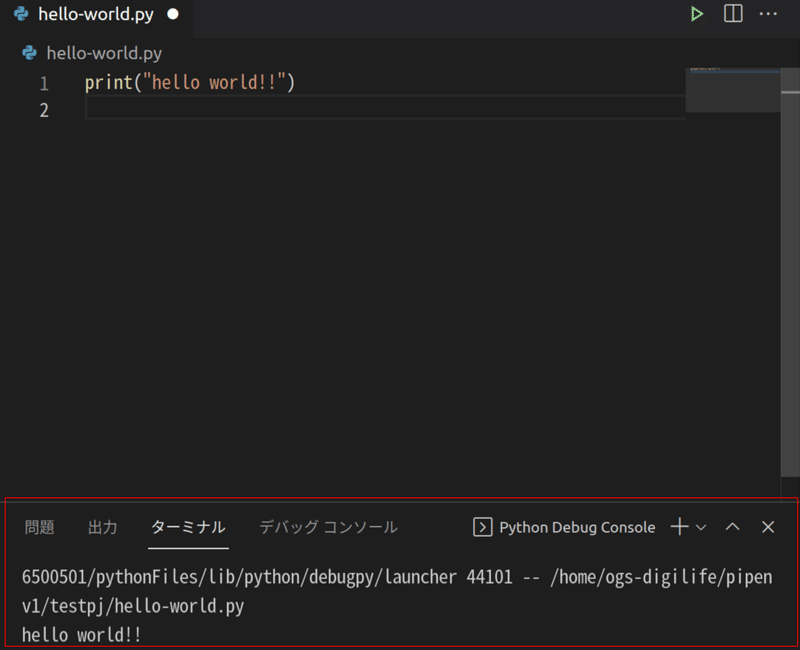This screenshot has width=800, height=650.
Task: Click the Python icon on the editor tab
Action: (x=20, y=16)
